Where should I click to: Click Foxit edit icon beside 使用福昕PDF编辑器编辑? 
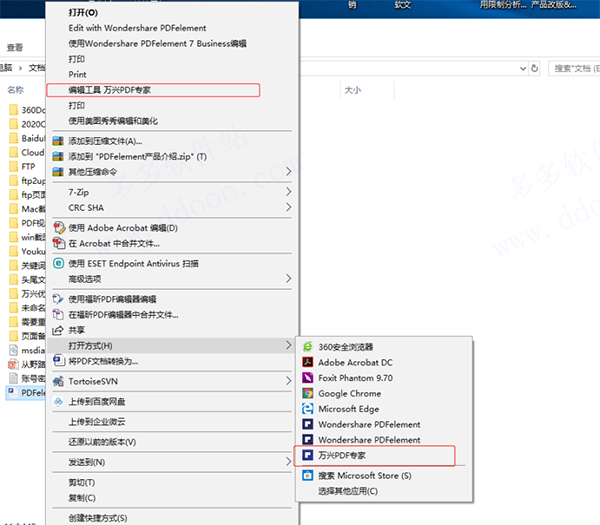(x=58, y=299)
